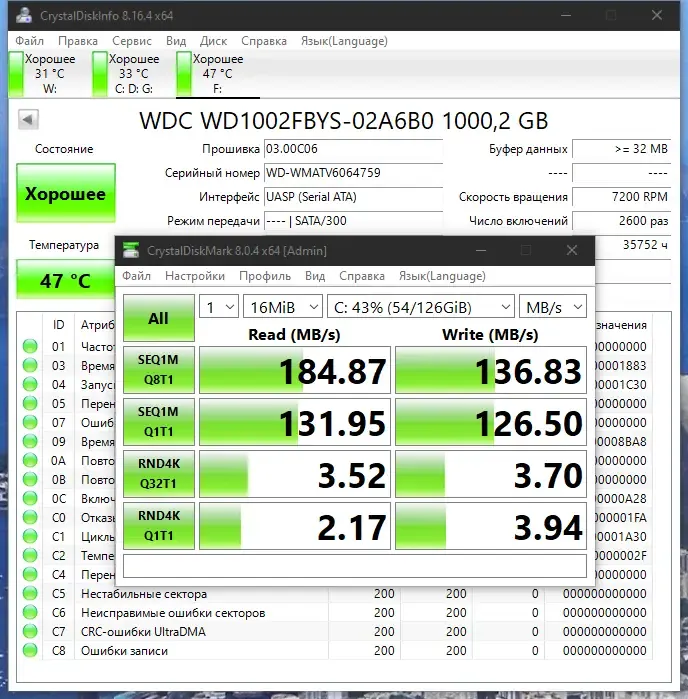This screenshot has height=699, width=688.
Task: Open Настройки menu in CrystalDiskMark
Action: [x=195, y=276]
